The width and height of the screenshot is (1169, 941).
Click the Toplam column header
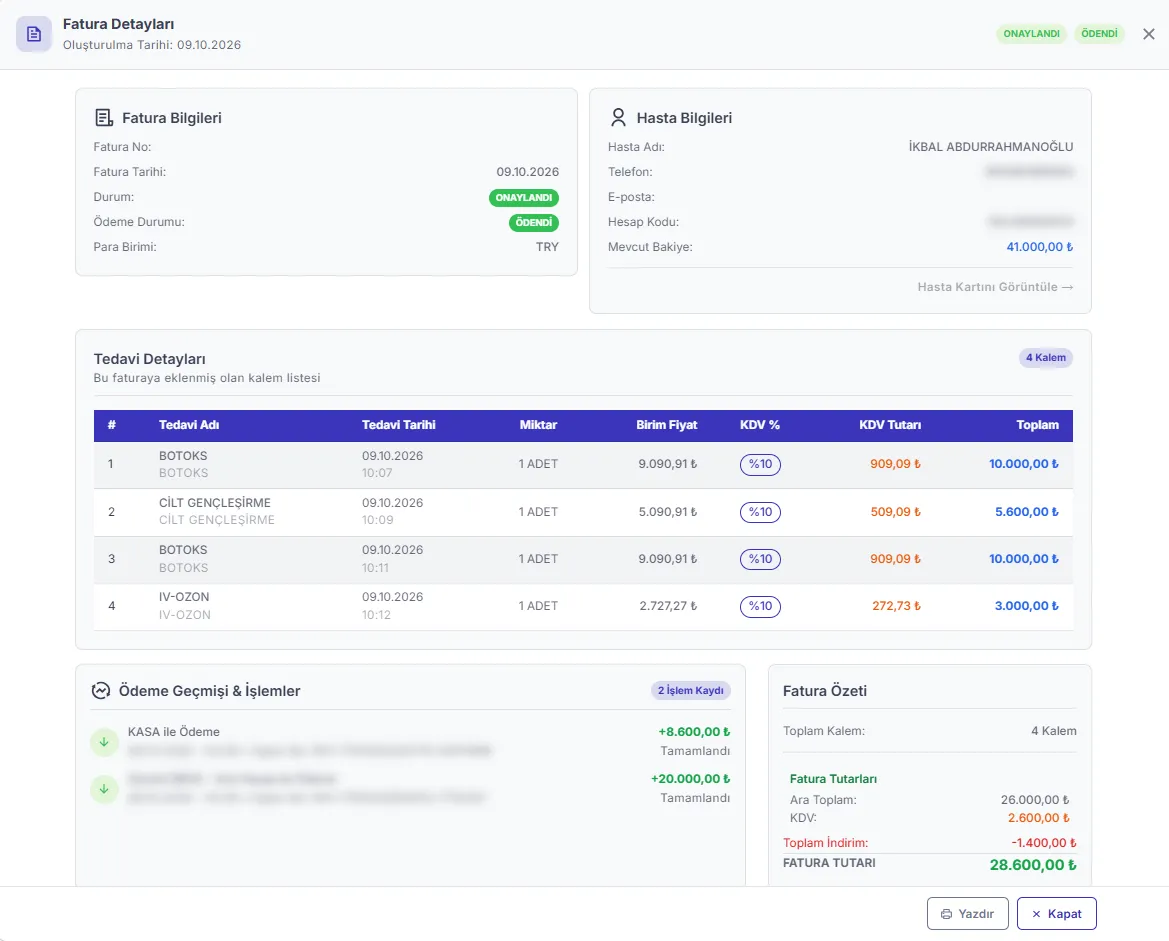(1038, 425)
